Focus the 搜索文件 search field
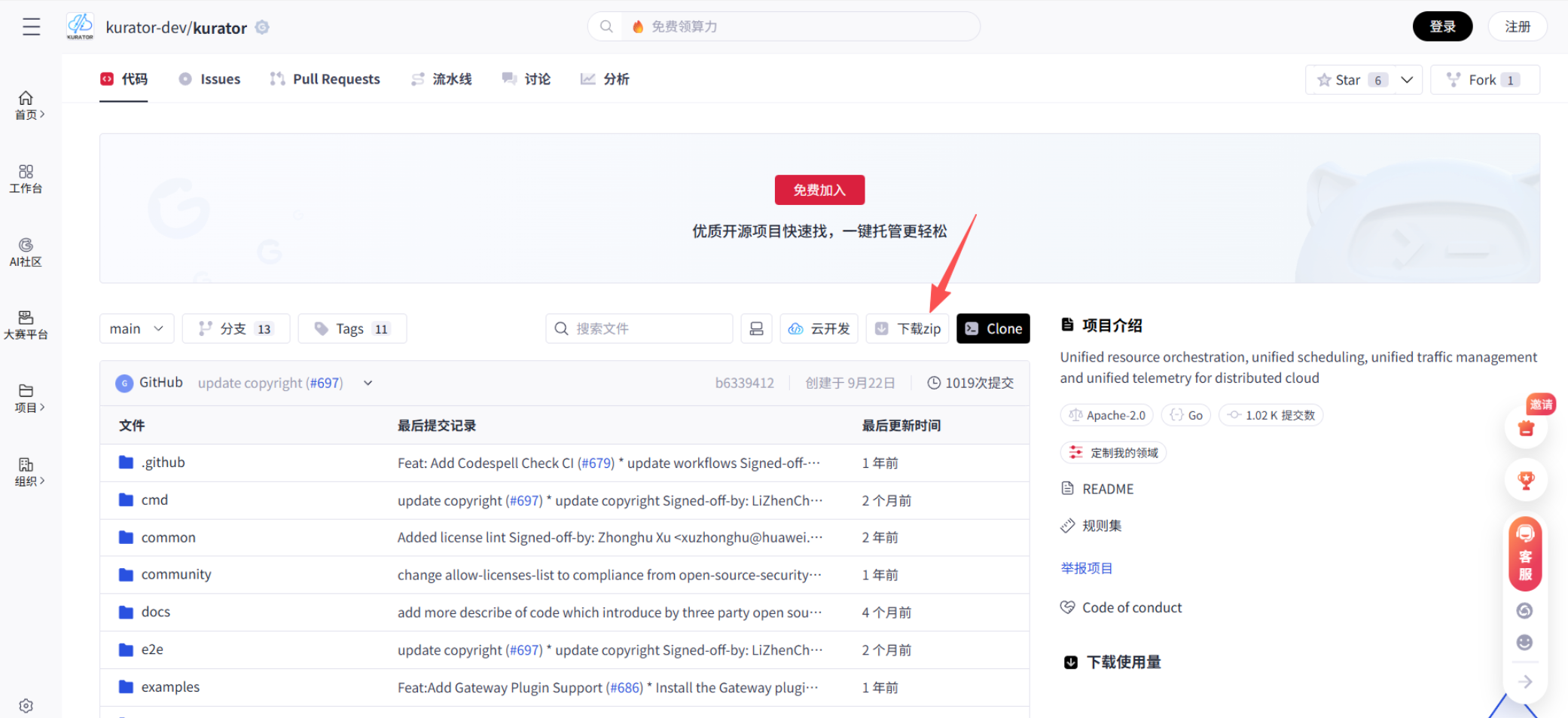Viewport: 1568px width, 718px height. click(639, 328)
